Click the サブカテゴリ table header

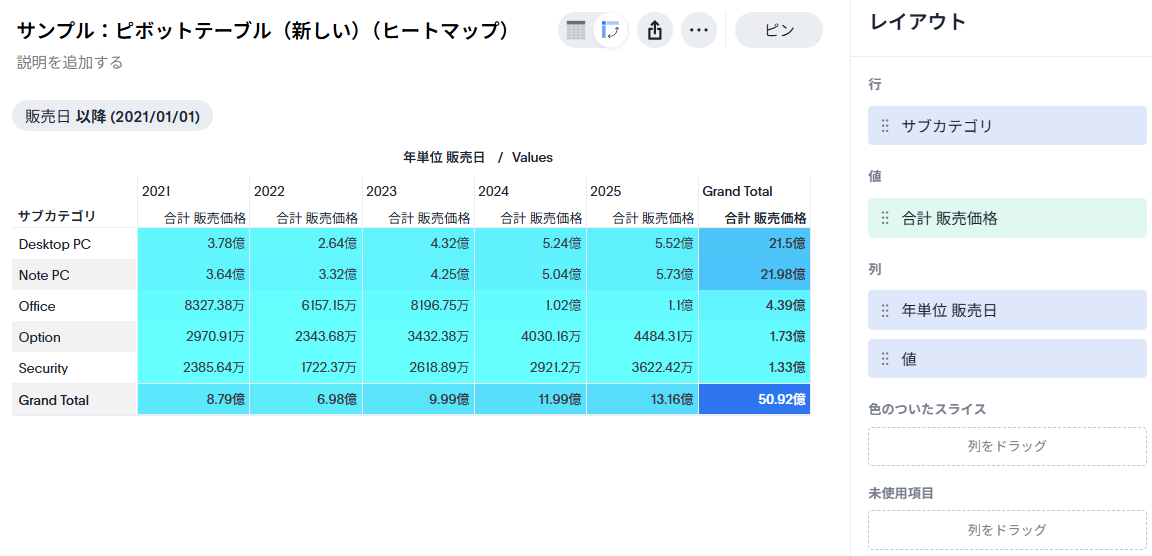point(57,216)
